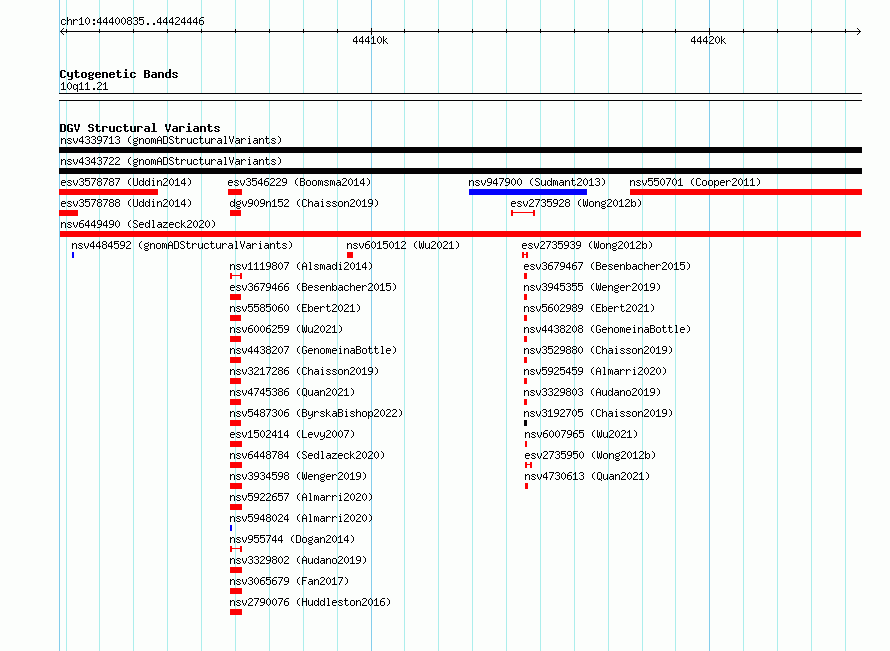890x651 pixels.
Task: Open variant esv3578788 (Uddin2014)
Action: pos(126,203)
